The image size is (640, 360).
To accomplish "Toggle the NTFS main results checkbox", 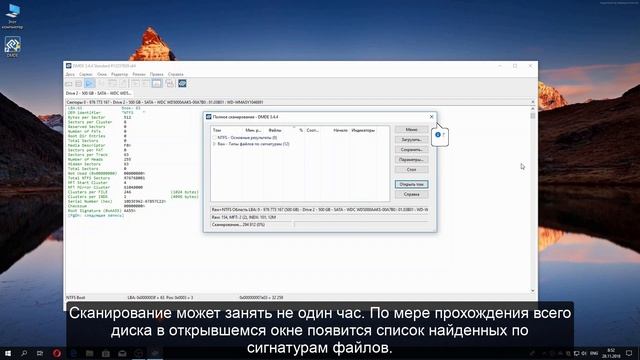I will point(214,138).
